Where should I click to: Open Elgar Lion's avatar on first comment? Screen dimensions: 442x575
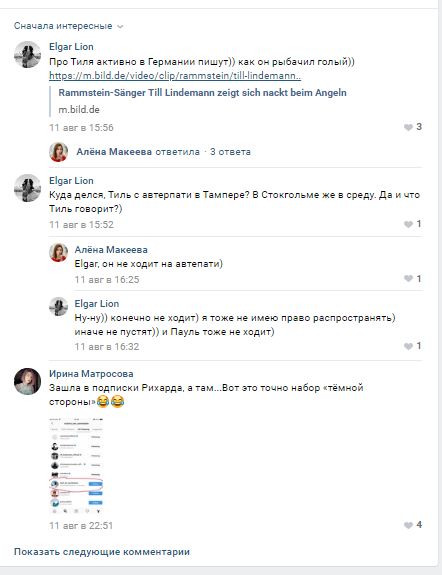click(28, 55)
